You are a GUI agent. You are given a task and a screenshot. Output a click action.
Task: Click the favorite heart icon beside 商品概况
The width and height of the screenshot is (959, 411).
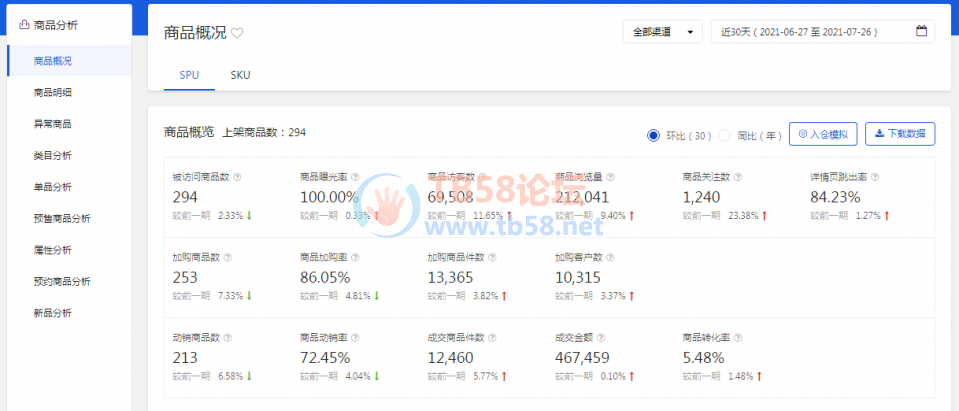coord(237,33)
